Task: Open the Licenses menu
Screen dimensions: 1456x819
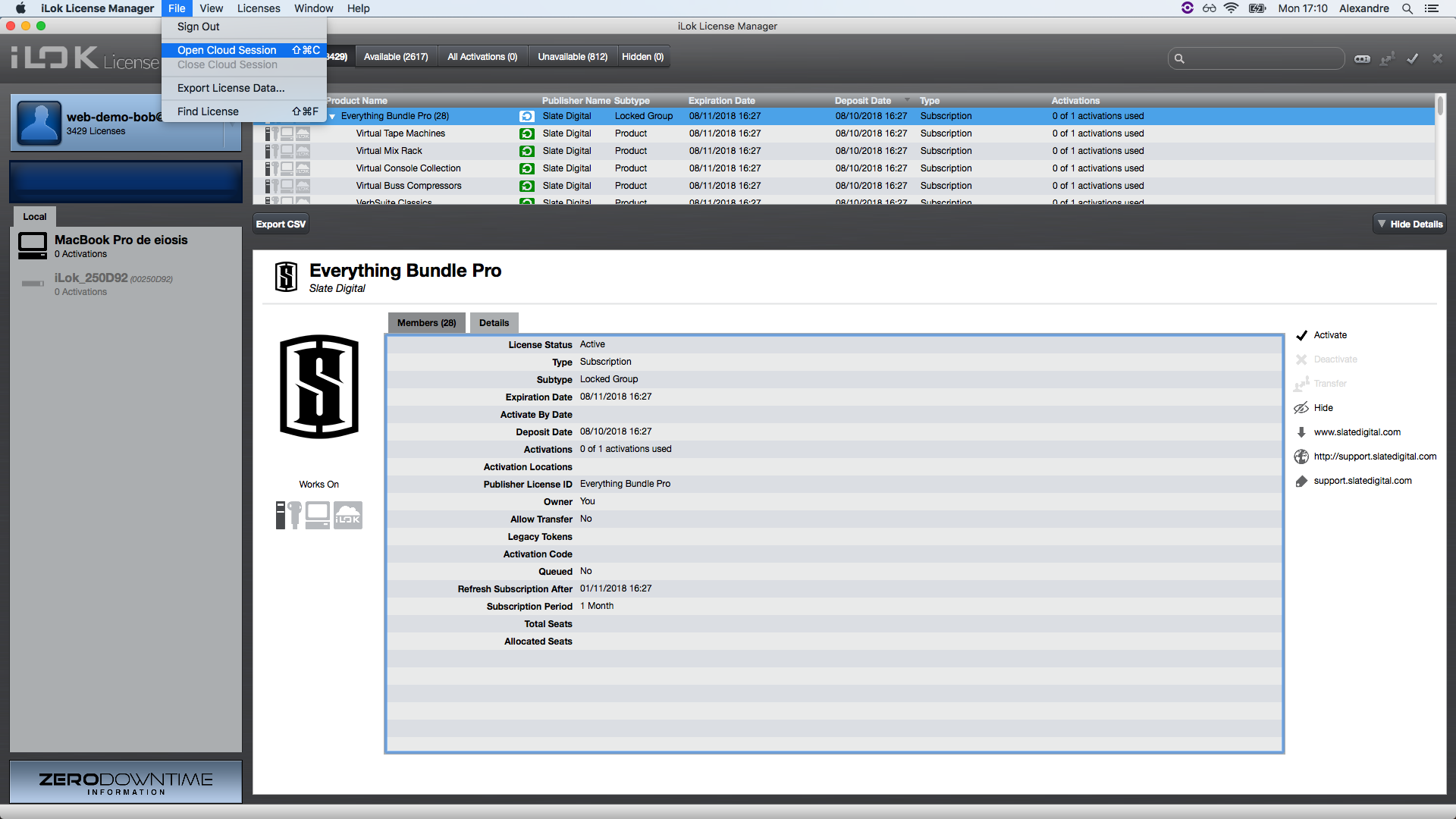Action: coord(259,8)
